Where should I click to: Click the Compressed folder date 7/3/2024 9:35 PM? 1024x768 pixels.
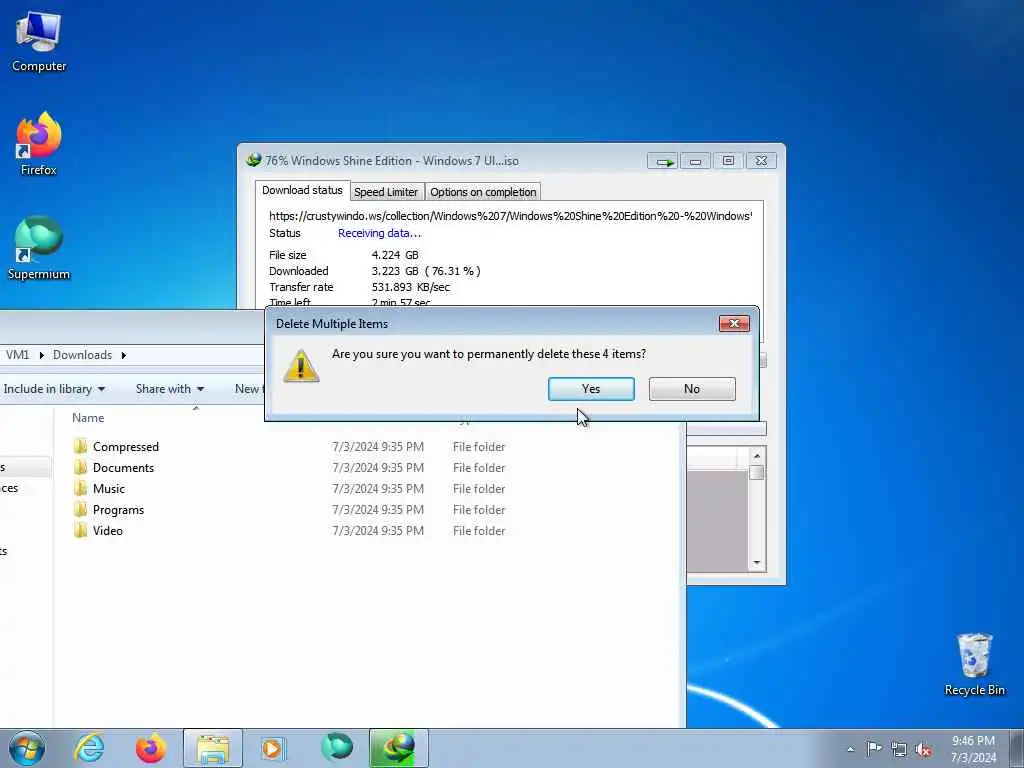tap(377, 447)
